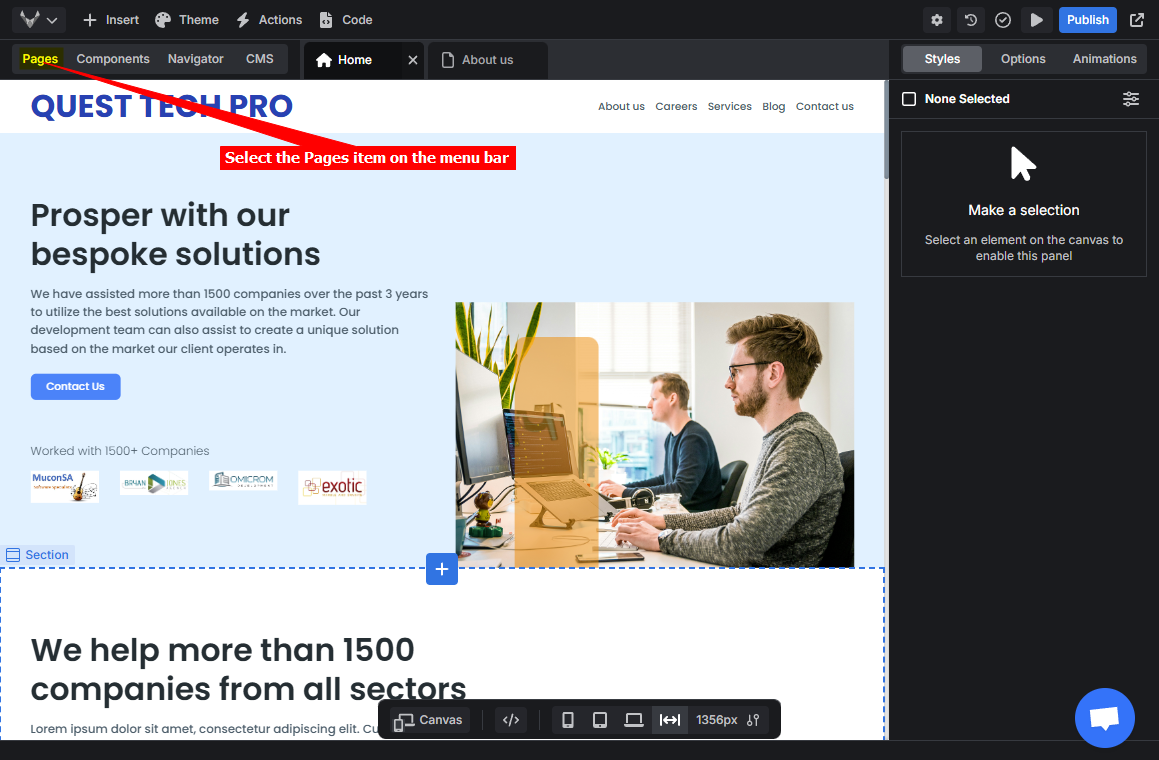Screen dimensions: 1159x760
Task: Click the QUEST TECH PRO logo heading
Action: [x=162, y=106]
